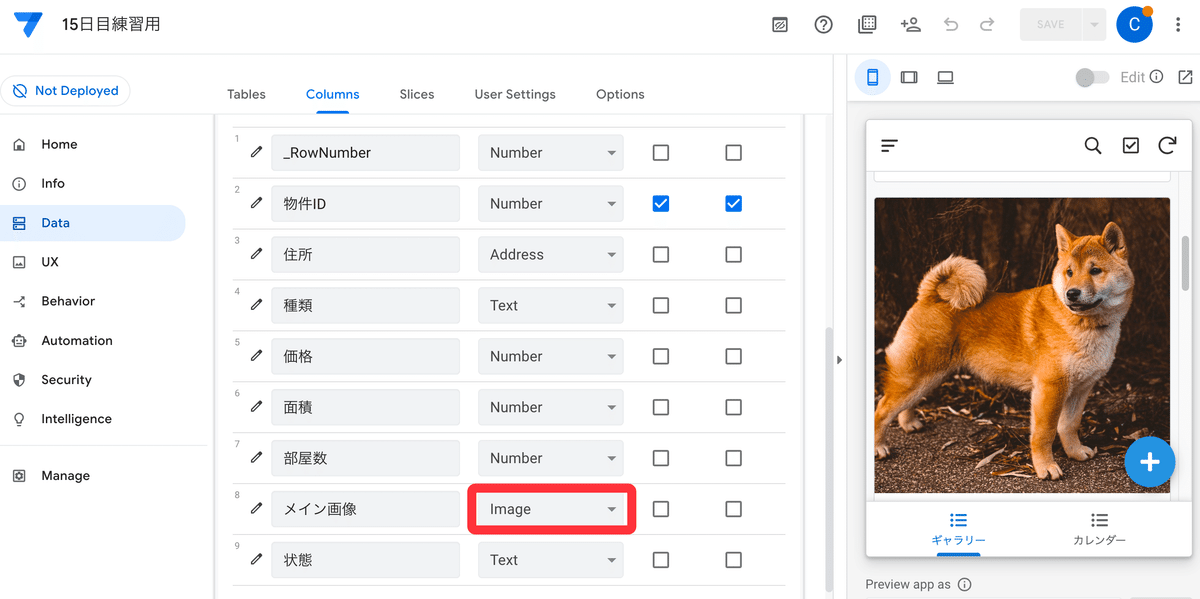Refresh the app preview data

[1167, 145]
